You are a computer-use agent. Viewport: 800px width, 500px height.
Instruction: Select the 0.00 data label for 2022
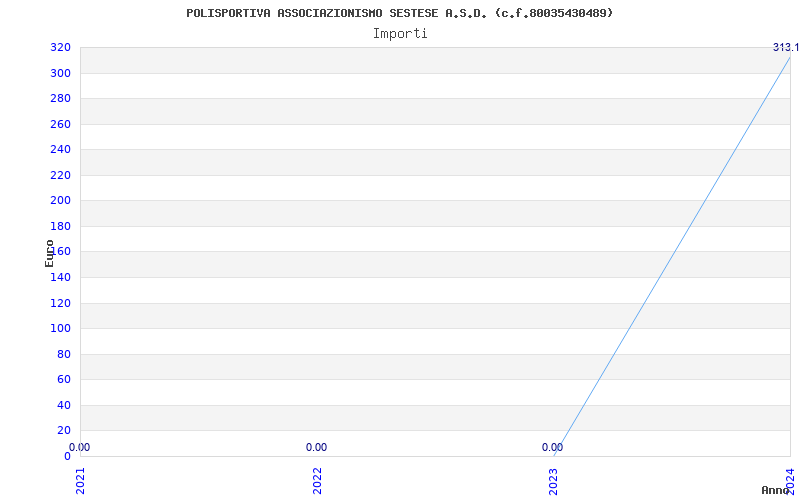click(x=316, y=447)
